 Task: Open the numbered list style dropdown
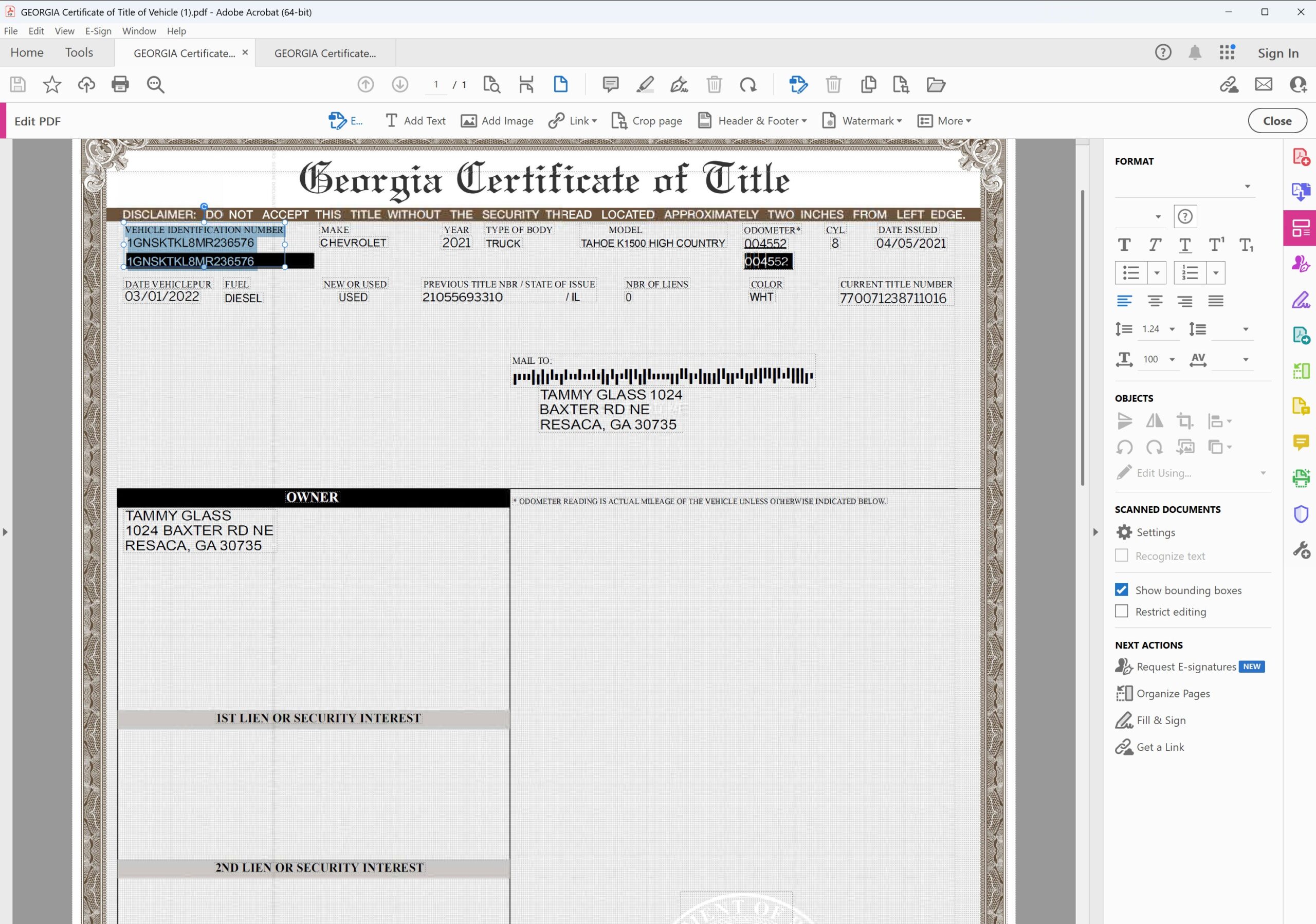point(1216,273)
